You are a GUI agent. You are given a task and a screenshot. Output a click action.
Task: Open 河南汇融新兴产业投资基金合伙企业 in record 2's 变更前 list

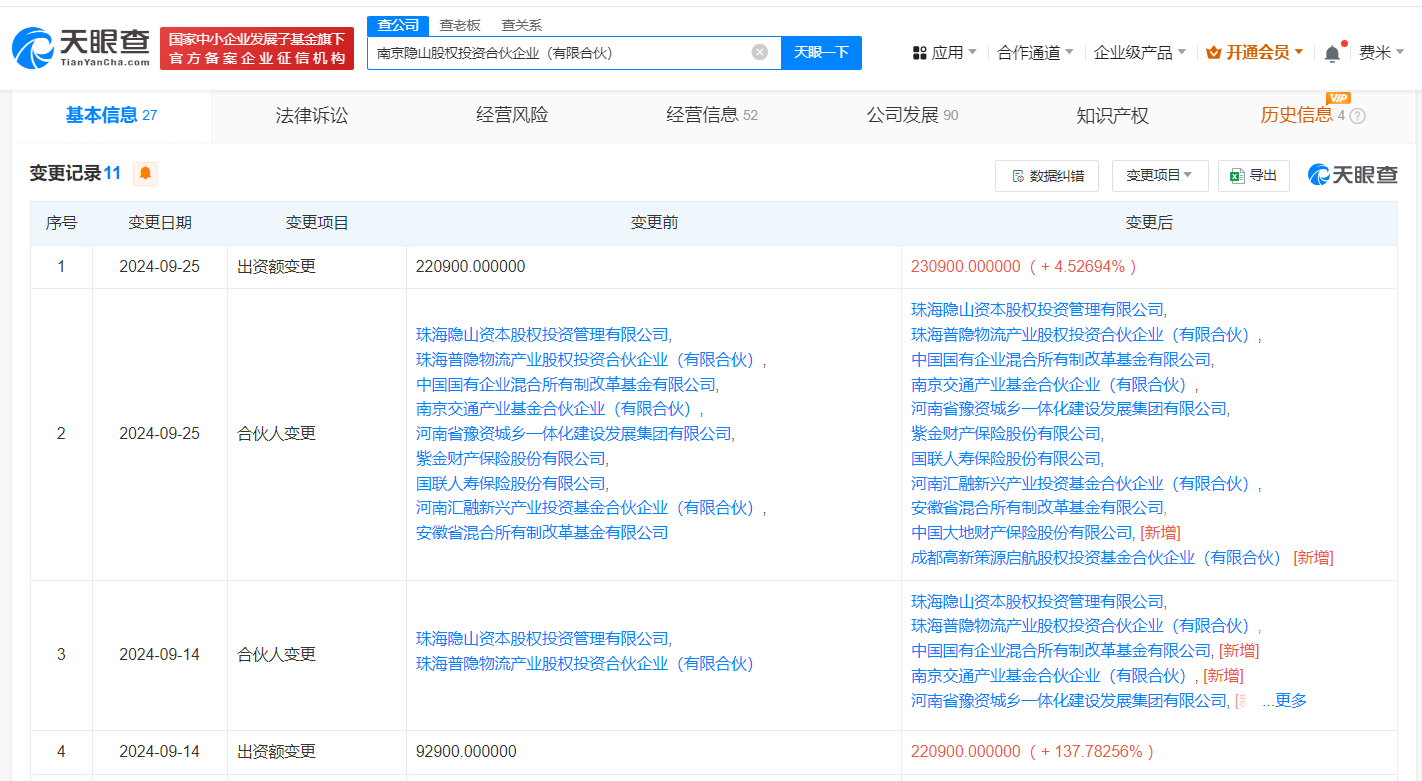(585, 508)
